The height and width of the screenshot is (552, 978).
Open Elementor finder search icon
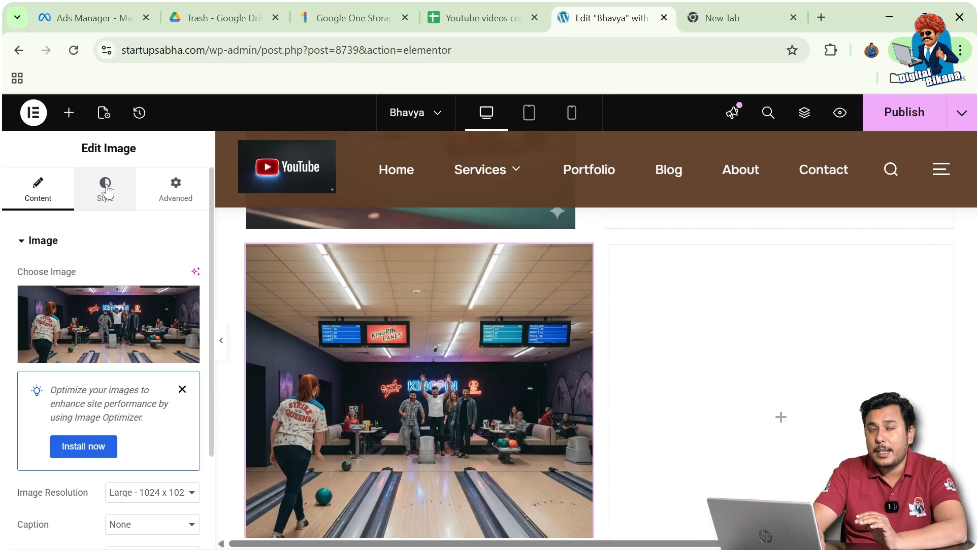coord(768,113)
